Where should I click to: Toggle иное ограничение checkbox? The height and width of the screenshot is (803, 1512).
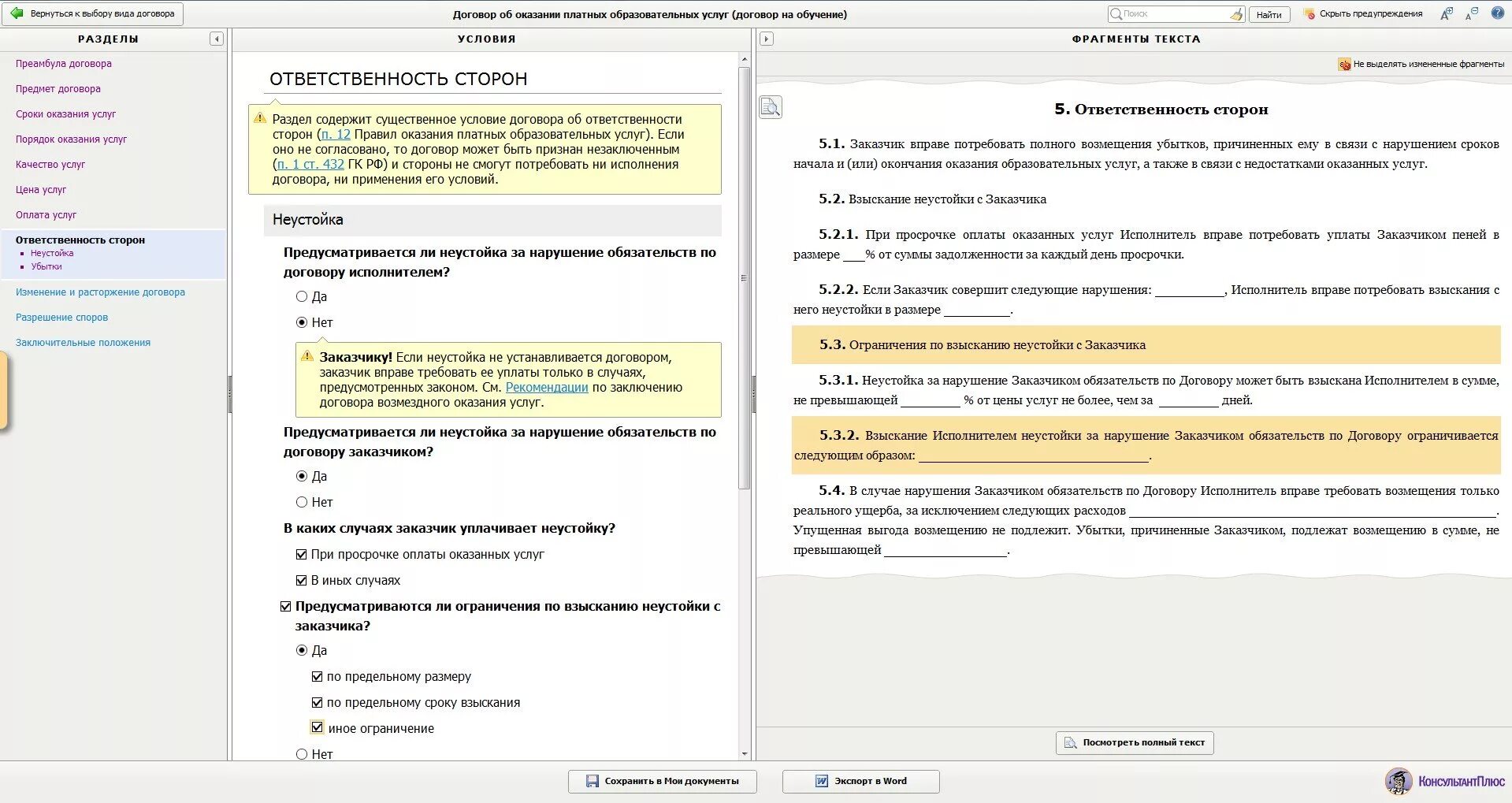pyautogui.click(x=318, y=727)
